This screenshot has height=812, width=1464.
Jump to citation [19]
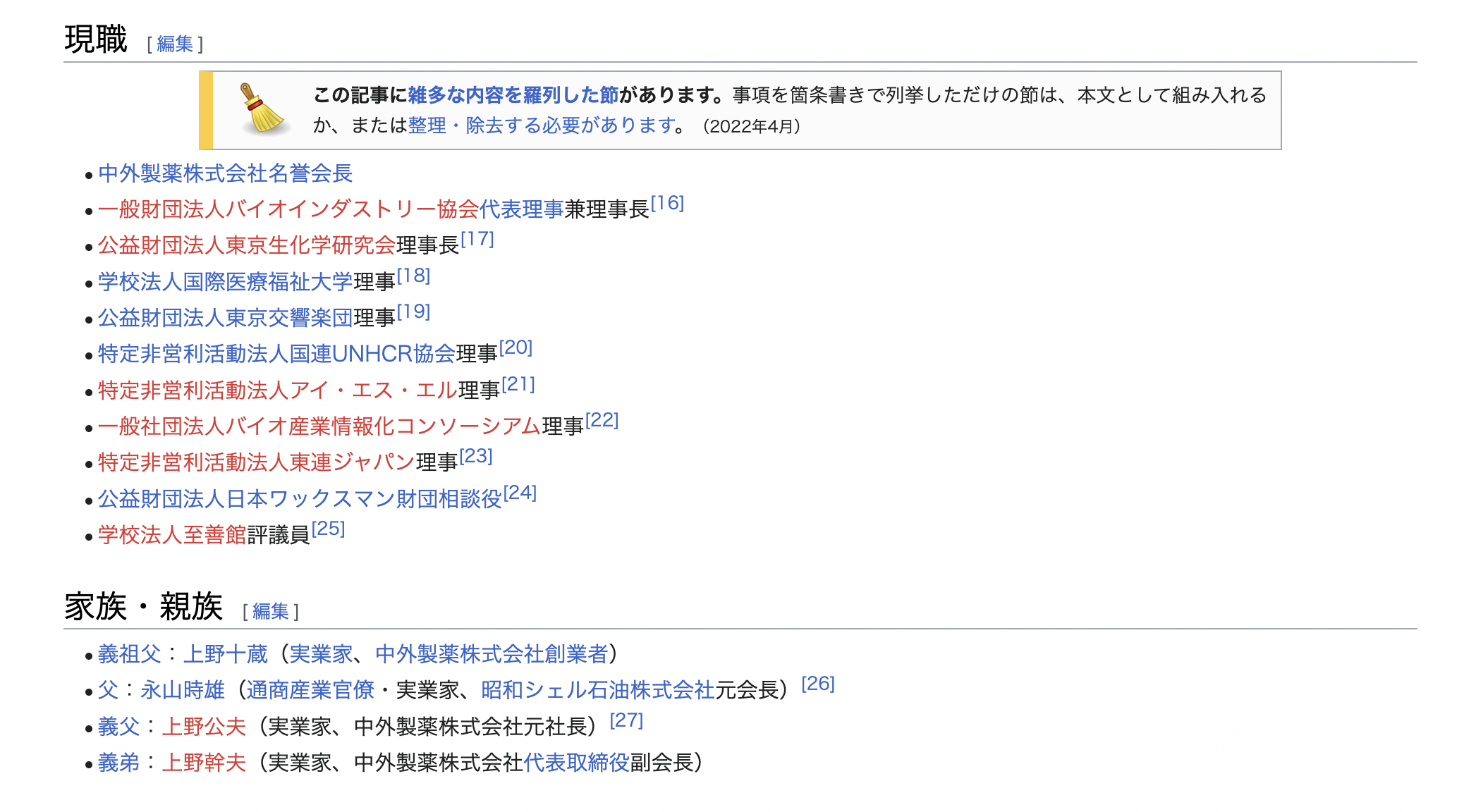(413, 312)
